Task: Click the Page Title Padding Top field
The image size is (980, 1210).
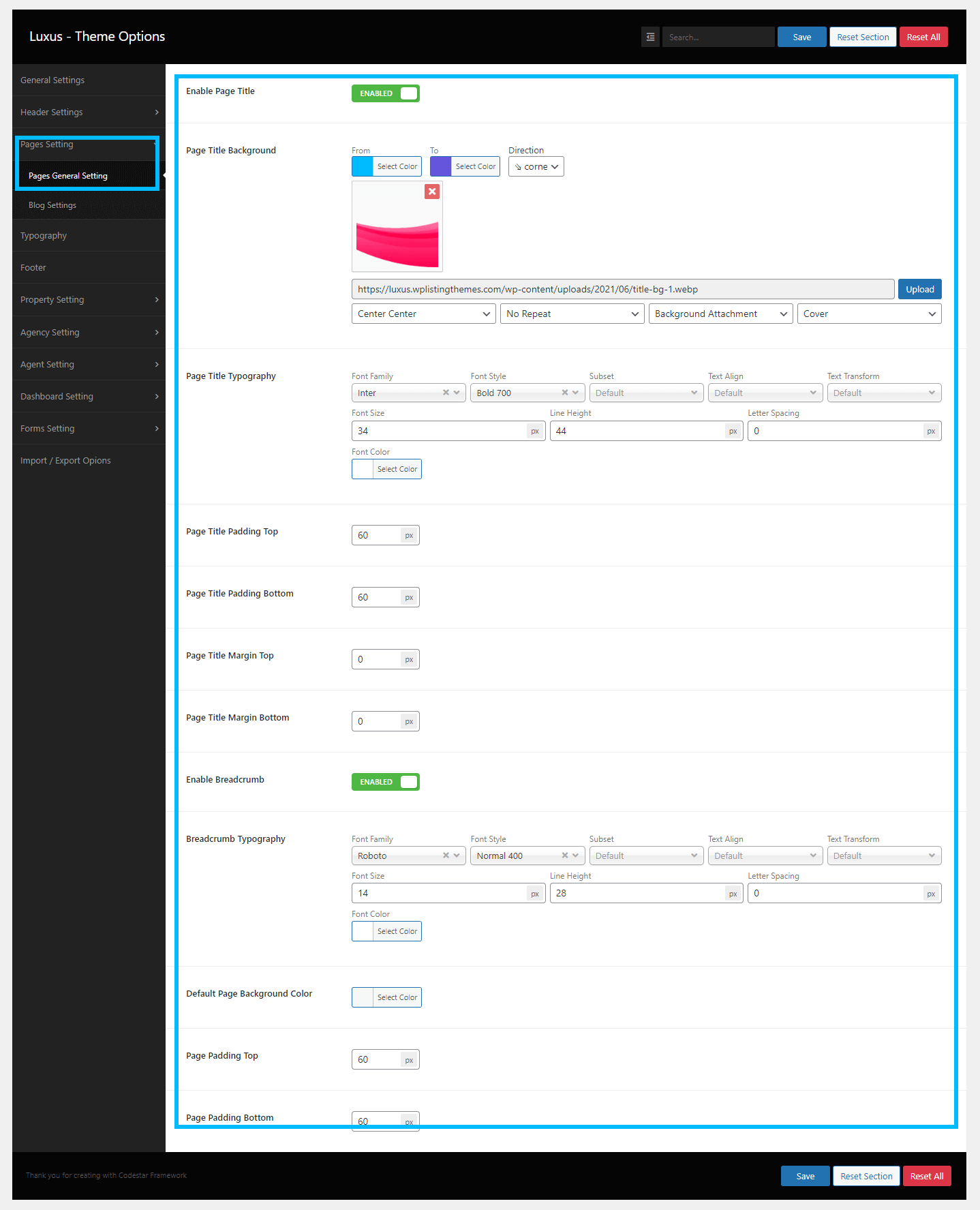Action: 376,535
